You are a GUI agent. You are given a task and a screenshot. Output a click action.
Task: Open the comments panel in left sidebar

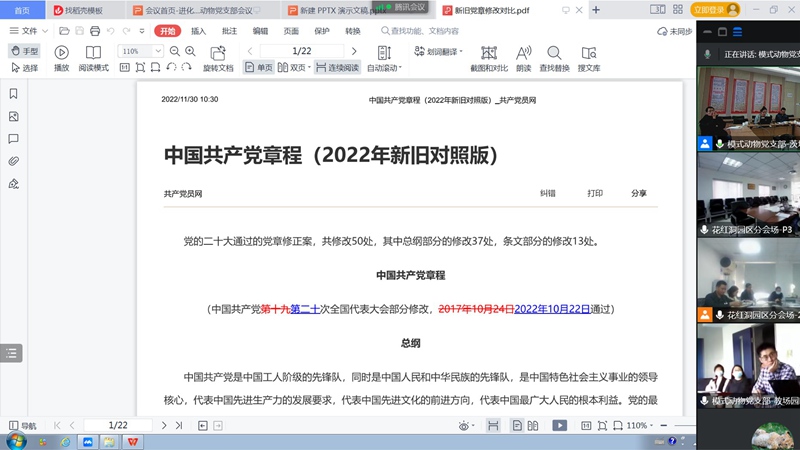(13, 139)
